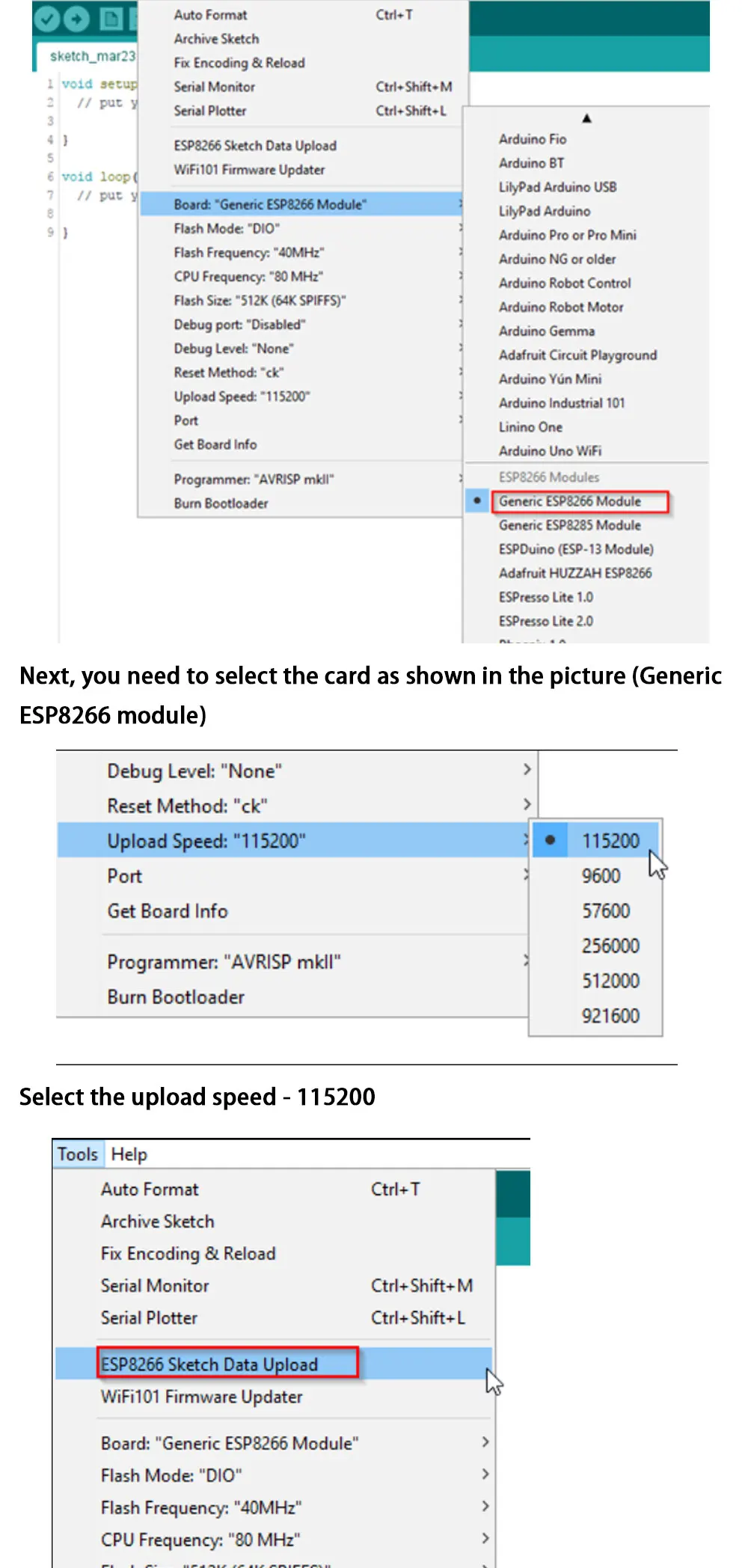748x1568 pixels.
Task: Click the void loop line in the editor
Action: click(99, 177)
